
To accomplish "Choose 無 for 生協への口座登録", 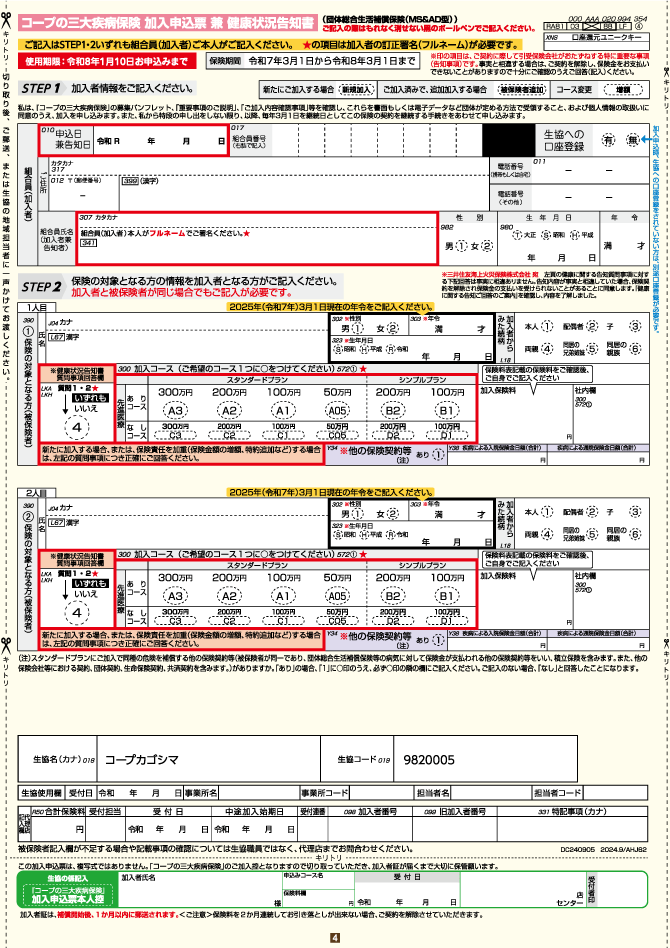I will pyautogui.click(x=633, y=140).
